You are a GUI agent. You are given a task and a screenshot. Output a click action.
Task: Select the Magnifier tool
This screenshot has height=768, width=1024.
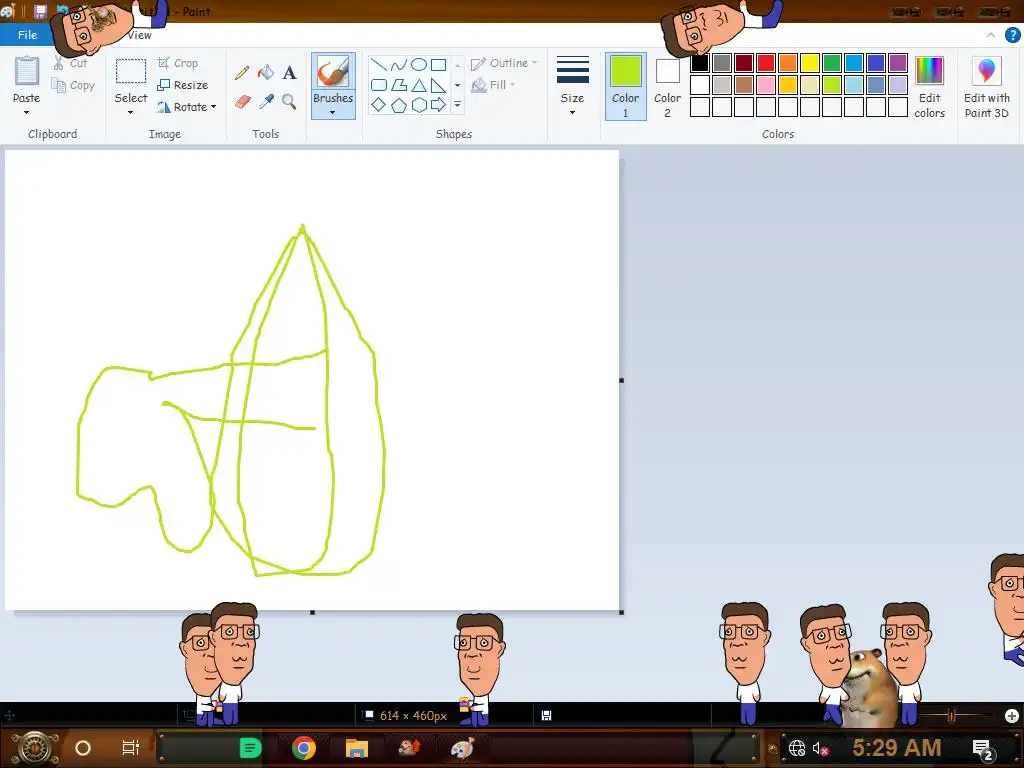click(x=289, y=102)
